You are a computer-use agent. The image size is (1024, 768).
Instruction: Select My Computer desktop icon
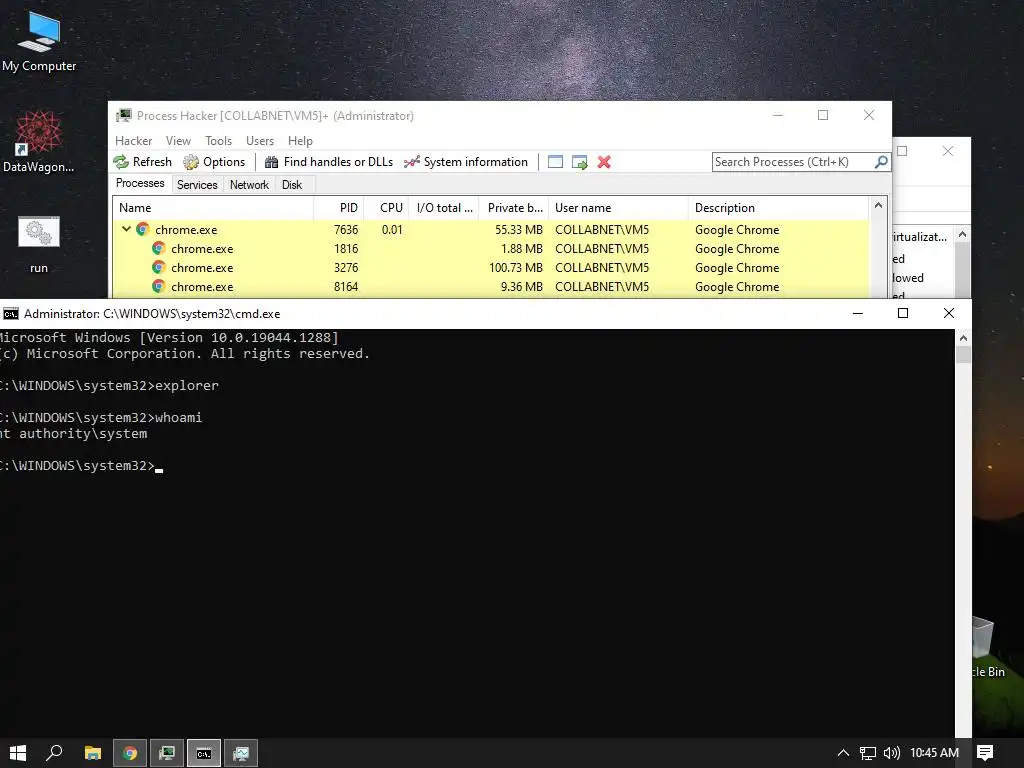point(39,41)
